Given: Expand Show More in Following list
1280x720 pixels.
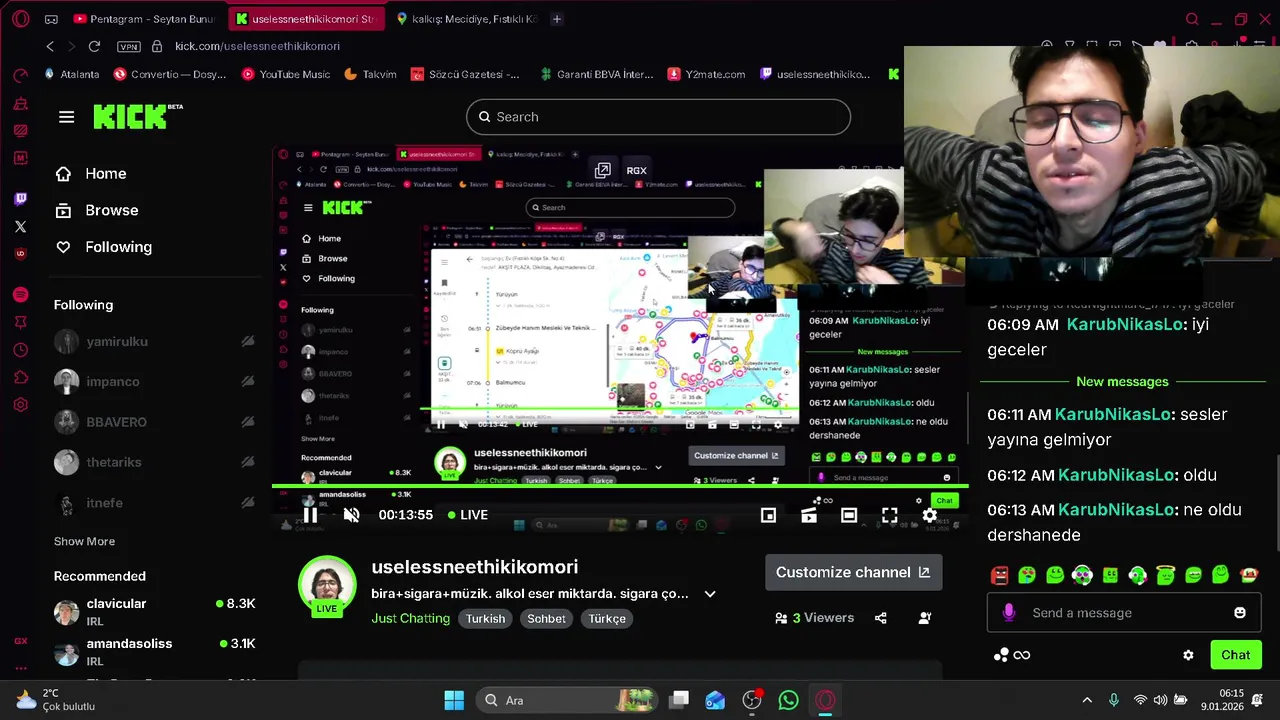Looking at the screenshot, I should pyautogui.click(x=84, y=541).
